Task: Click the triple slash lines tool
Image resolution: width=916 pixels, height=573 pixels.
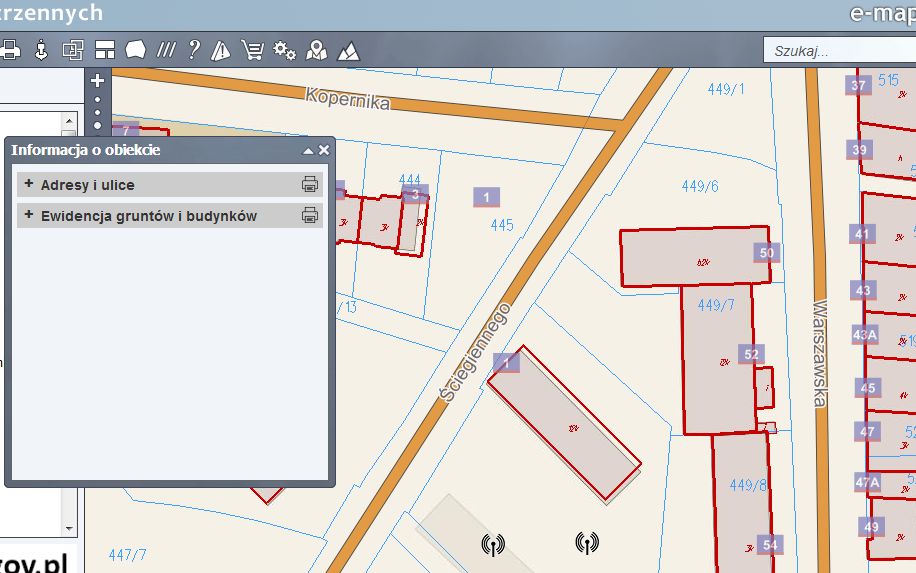Action: (x=166, y=49)
